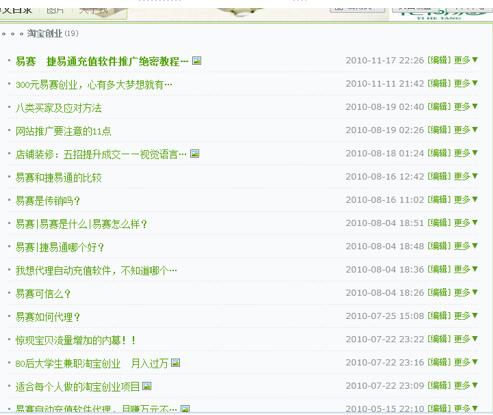The width and height of the screenshot is (493, 415).
Task: Expand 更多 menu for post dated 2010-08-04 18:36
Action: click(x=466, y=269)
